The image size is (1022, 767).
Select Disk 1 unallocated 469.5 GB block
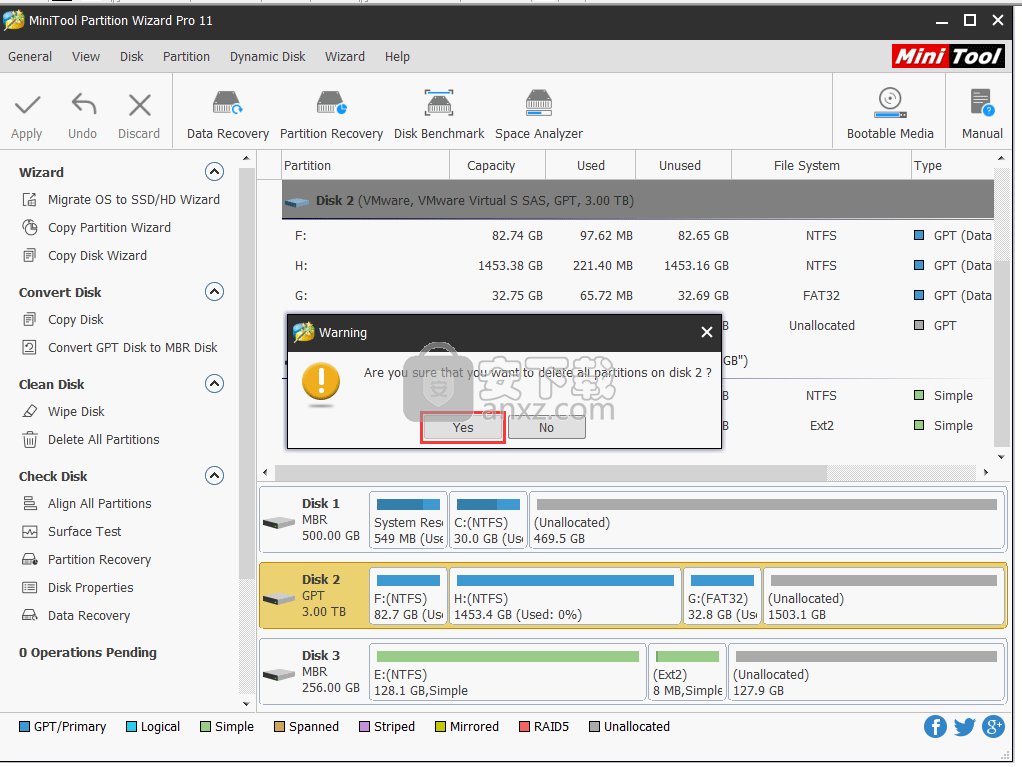tap(766, 520)
